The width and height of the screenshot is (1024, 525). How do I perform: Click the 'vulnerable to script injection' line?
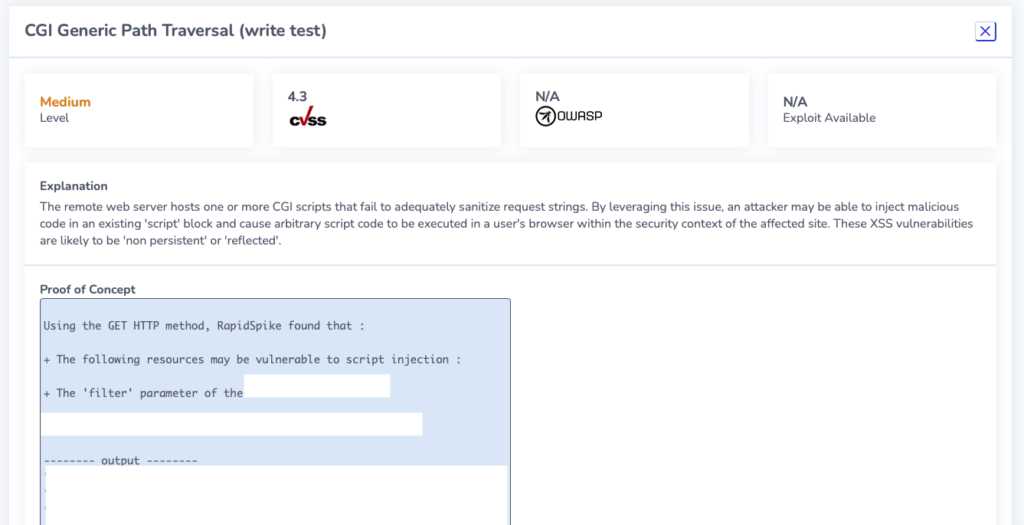(252, 360)
